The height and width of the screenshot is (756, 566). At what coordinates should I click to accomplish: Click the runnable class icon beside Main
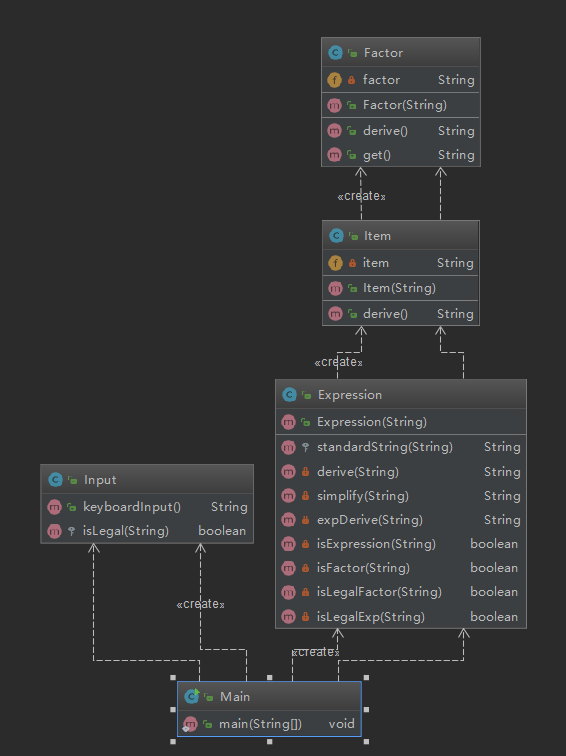[191, 696]
